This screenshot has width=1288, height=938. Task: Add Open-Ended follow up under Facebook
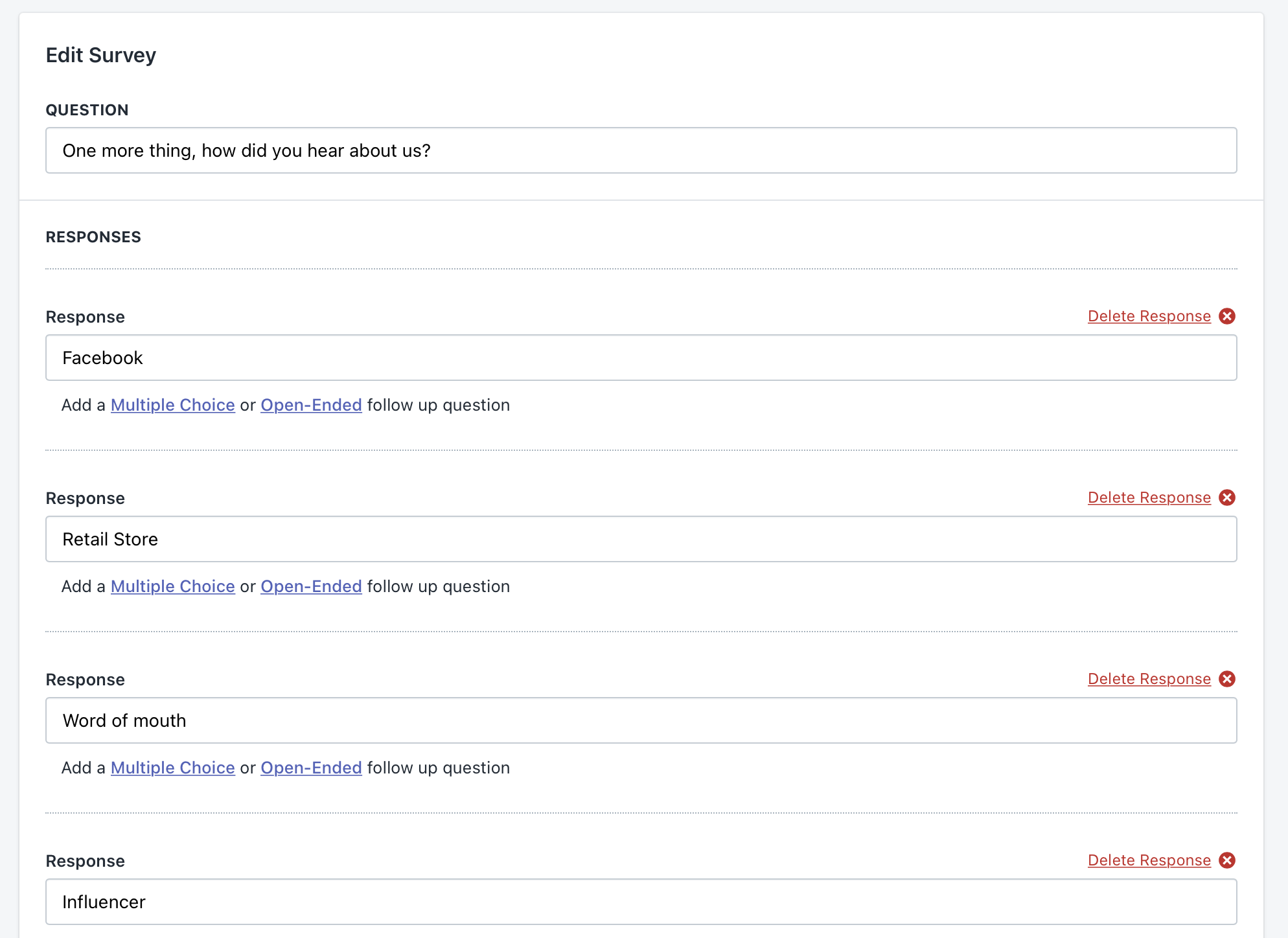(311, 405)
